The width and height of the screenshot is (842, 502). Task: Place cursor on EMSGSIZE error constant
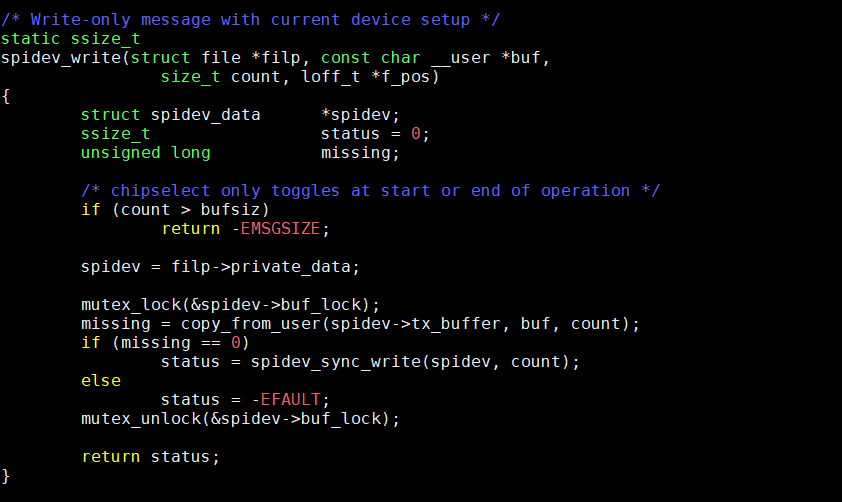pos(280,229)
